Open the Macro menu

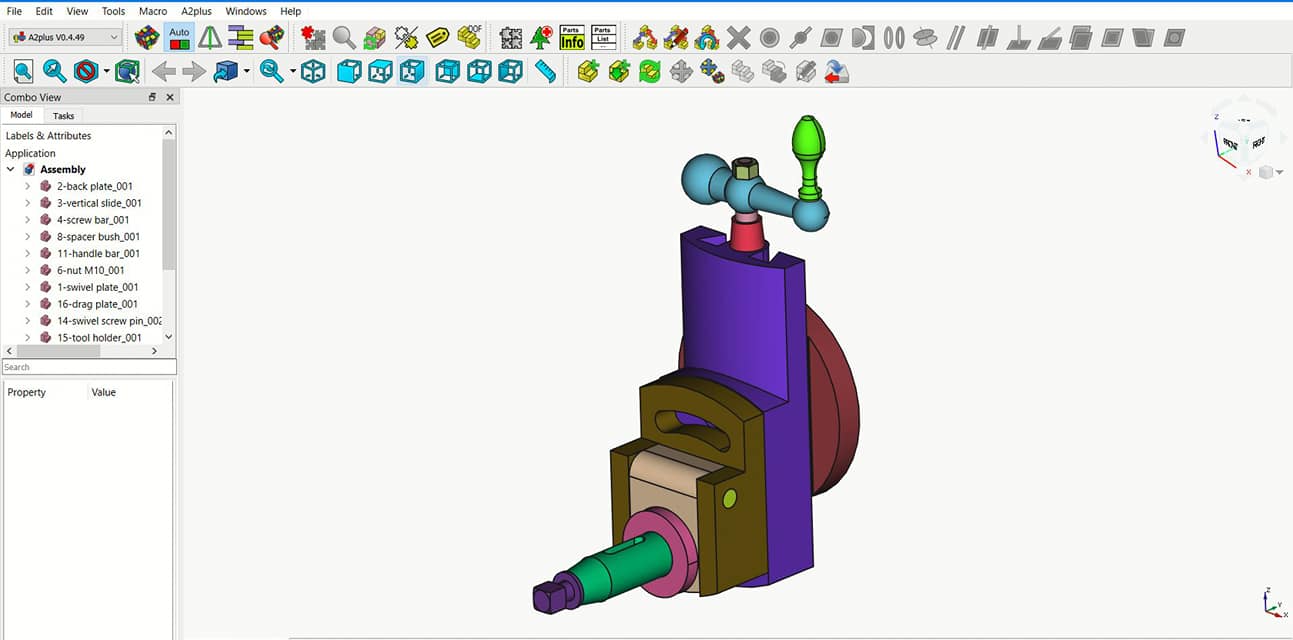[x=153, y=11]
